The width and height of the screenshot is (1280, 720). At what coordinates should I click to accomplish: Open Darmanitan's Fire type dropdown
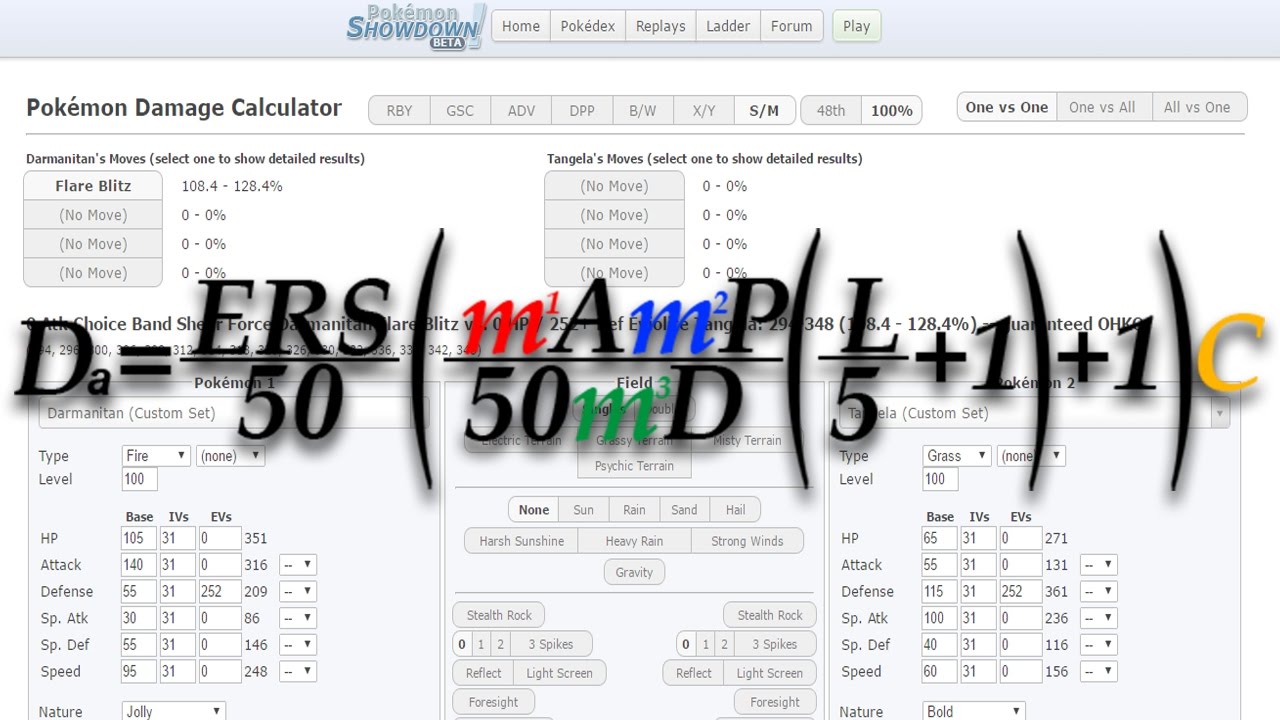155,456
